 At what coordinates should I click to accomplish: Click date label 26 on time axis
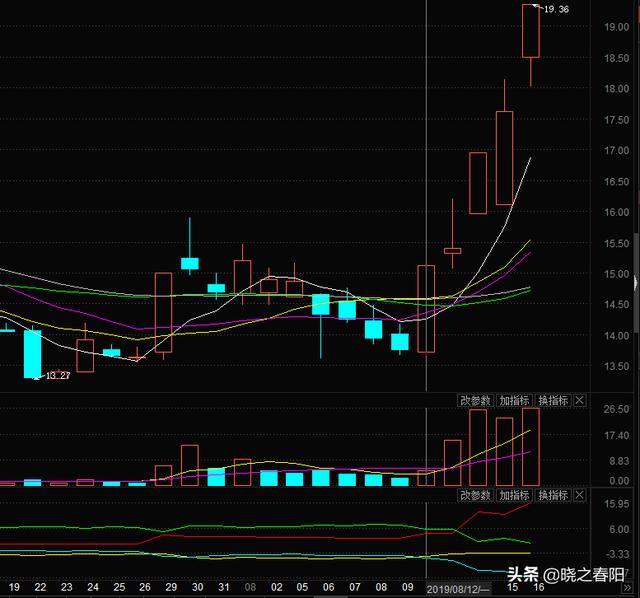[x=145, y=587]
